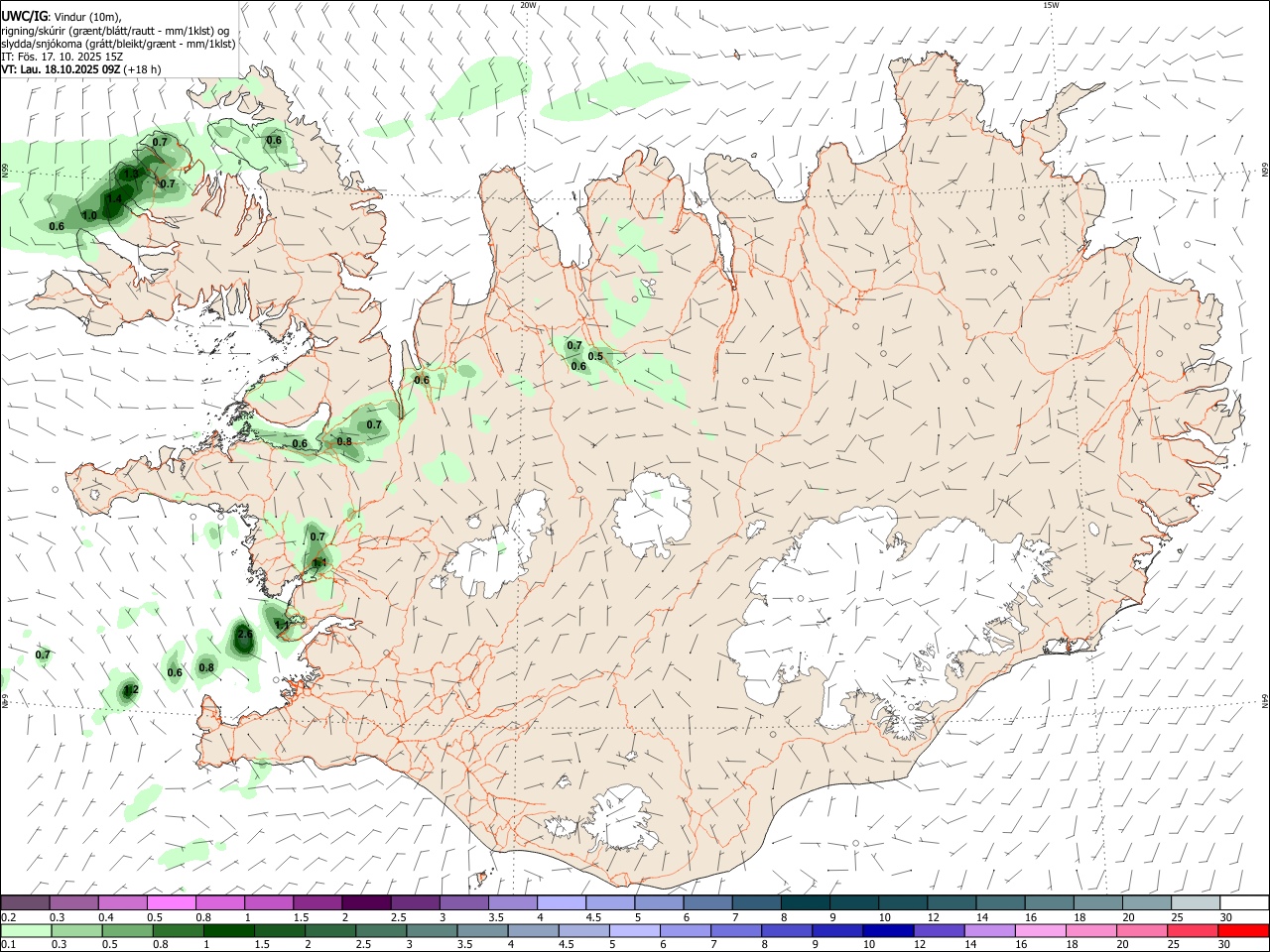The height and width of the screenshot is (952, 1270).
Task: Select the 3.5 blue-grey rain legend swatch
Action: [x=482, y=931]
